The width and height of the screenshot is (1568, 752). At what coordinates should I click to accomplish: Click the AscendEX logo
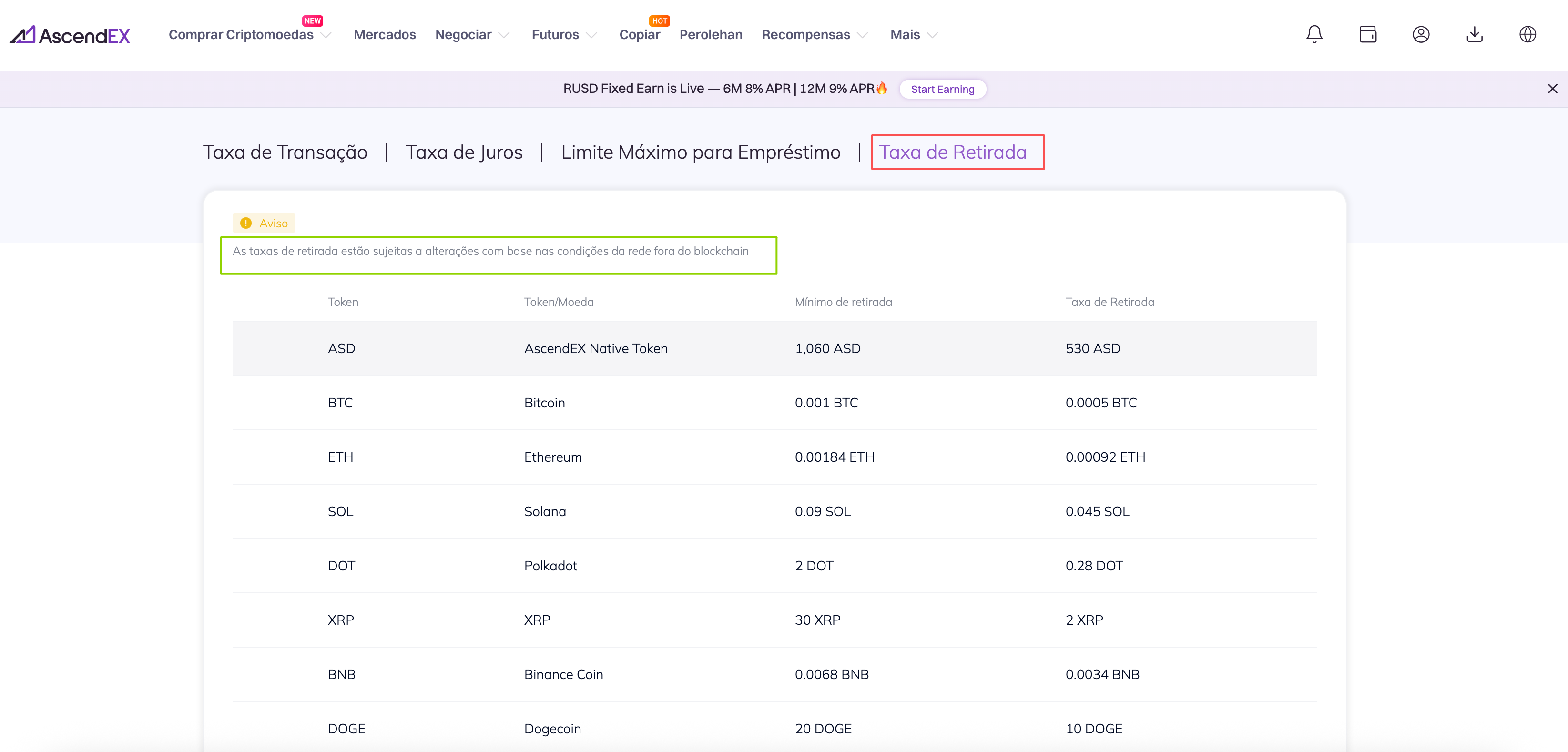pos(70,35)
